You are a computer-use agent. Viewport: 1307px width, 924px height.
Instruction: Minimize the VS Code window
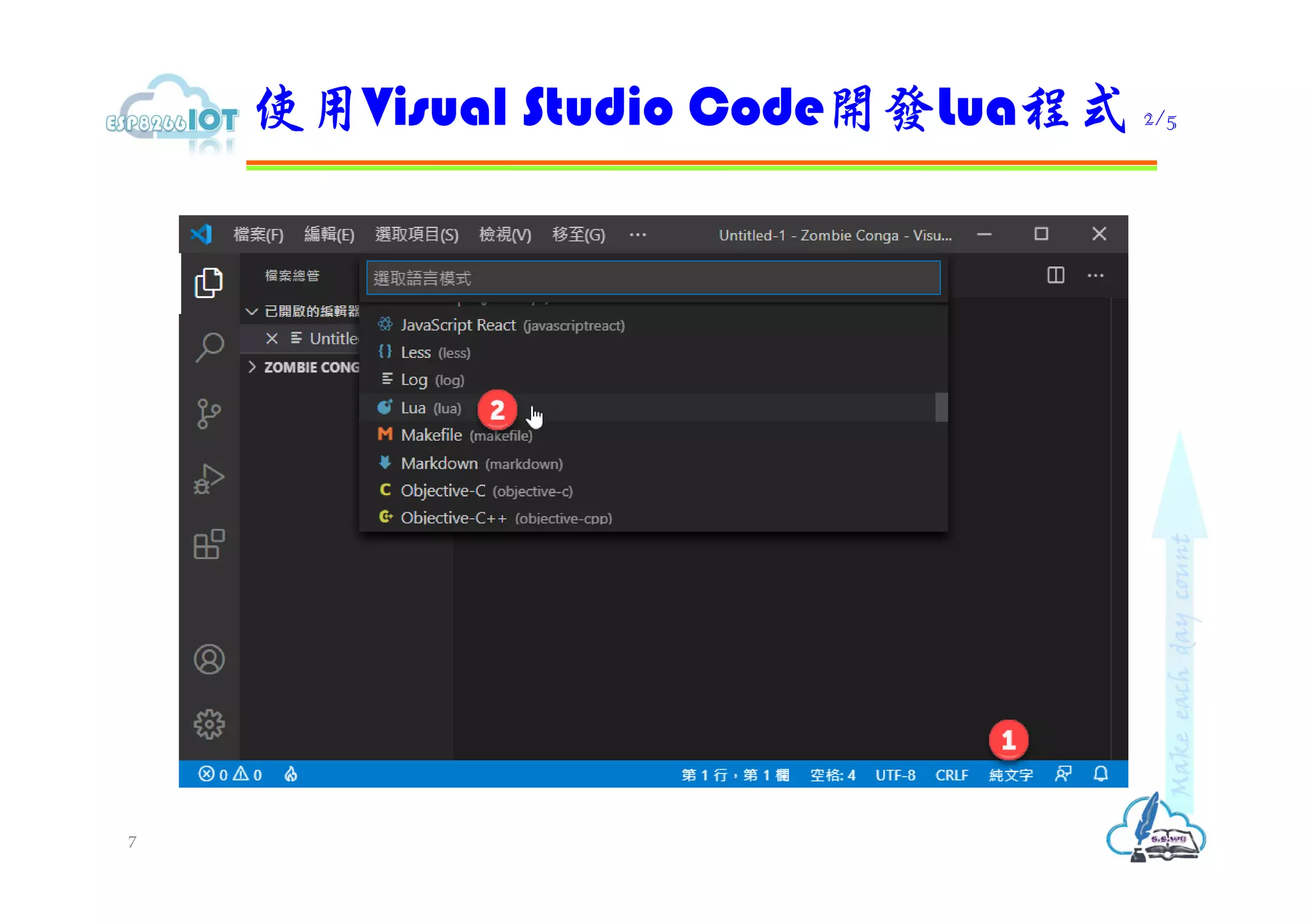tap(984, 234)
